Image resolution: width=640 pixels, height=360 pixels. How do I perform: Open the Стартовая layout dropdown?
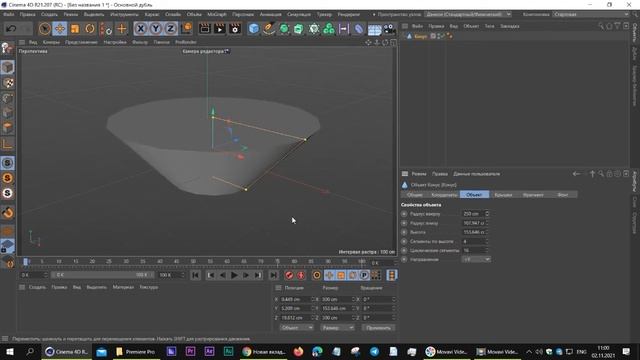(591, 14)
